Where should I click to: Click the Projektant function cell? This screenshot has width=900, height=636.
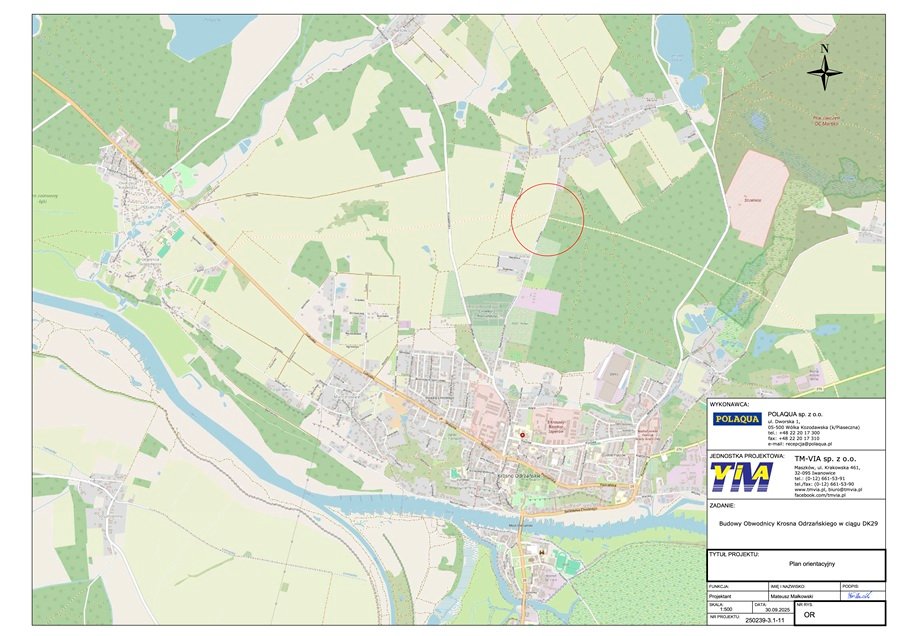tap(721, 597)
